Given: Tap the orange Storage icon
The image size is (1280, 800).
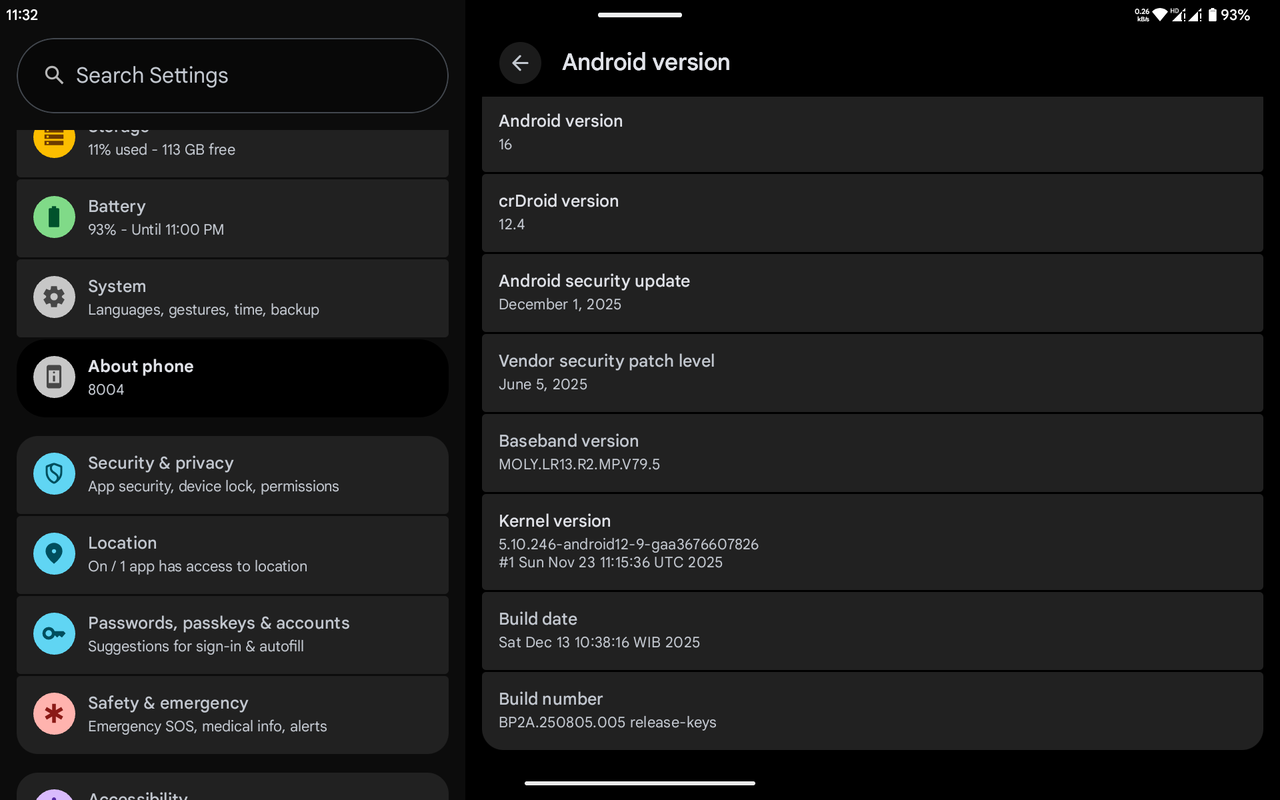Looking at the screenshot, I should point(54,140).
